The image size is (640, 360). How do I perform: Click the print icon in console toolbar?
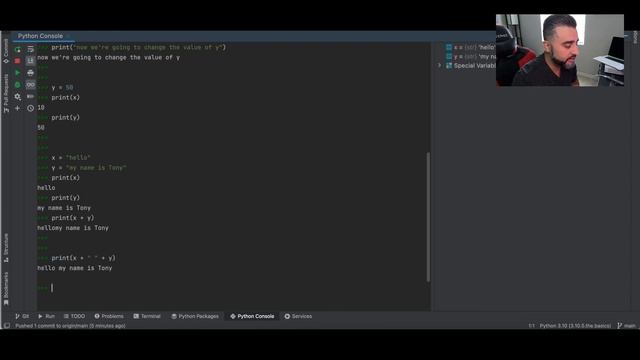click(x=31, y=73)
